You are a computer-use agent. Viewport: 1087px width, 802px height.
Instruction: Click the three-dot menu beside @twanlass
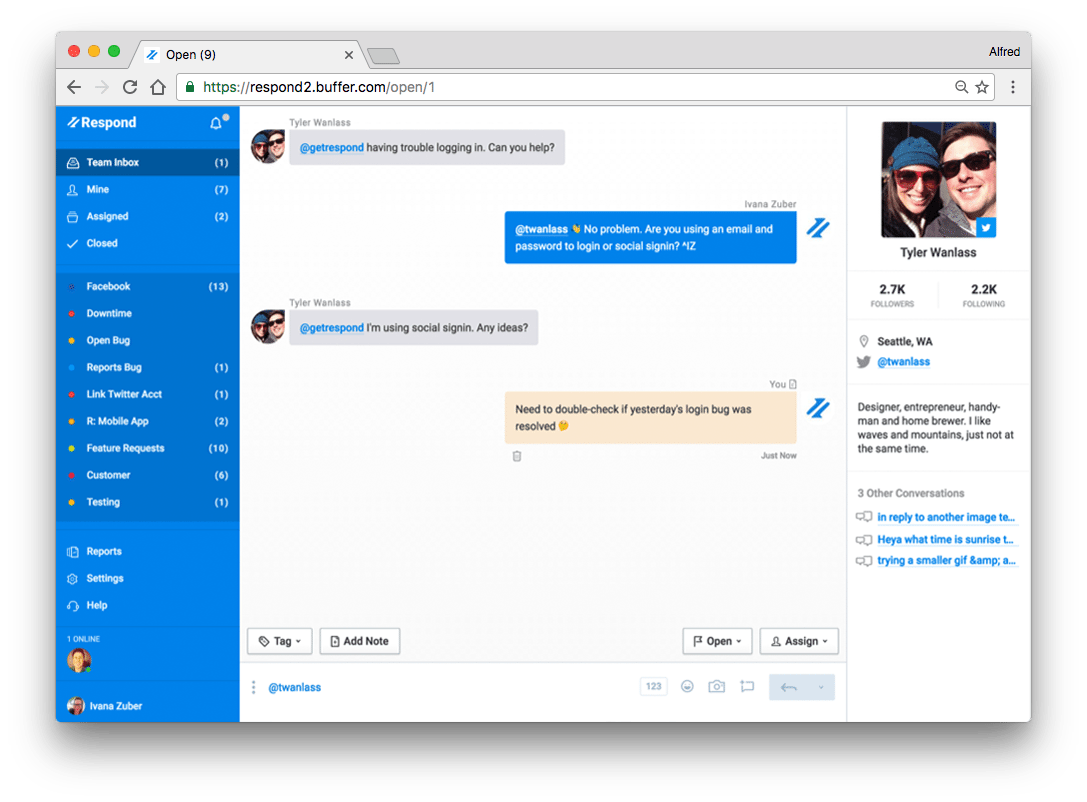click(254, 687)
